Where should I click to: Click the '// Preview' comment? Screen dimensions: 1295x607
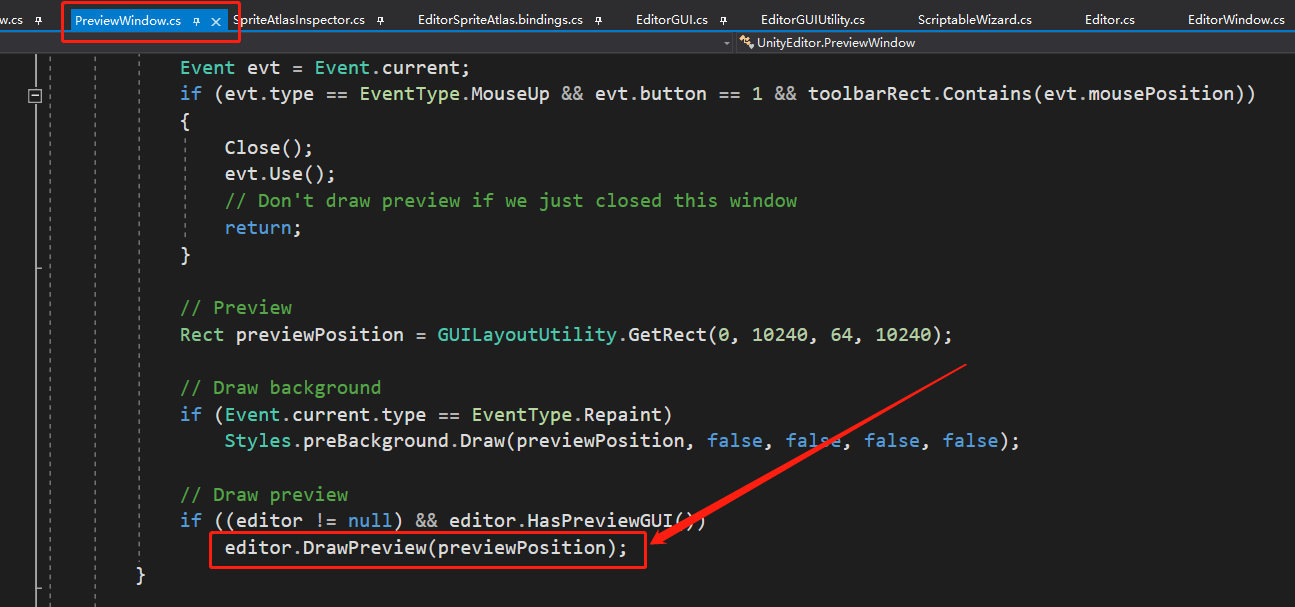[x=236, y=308]
